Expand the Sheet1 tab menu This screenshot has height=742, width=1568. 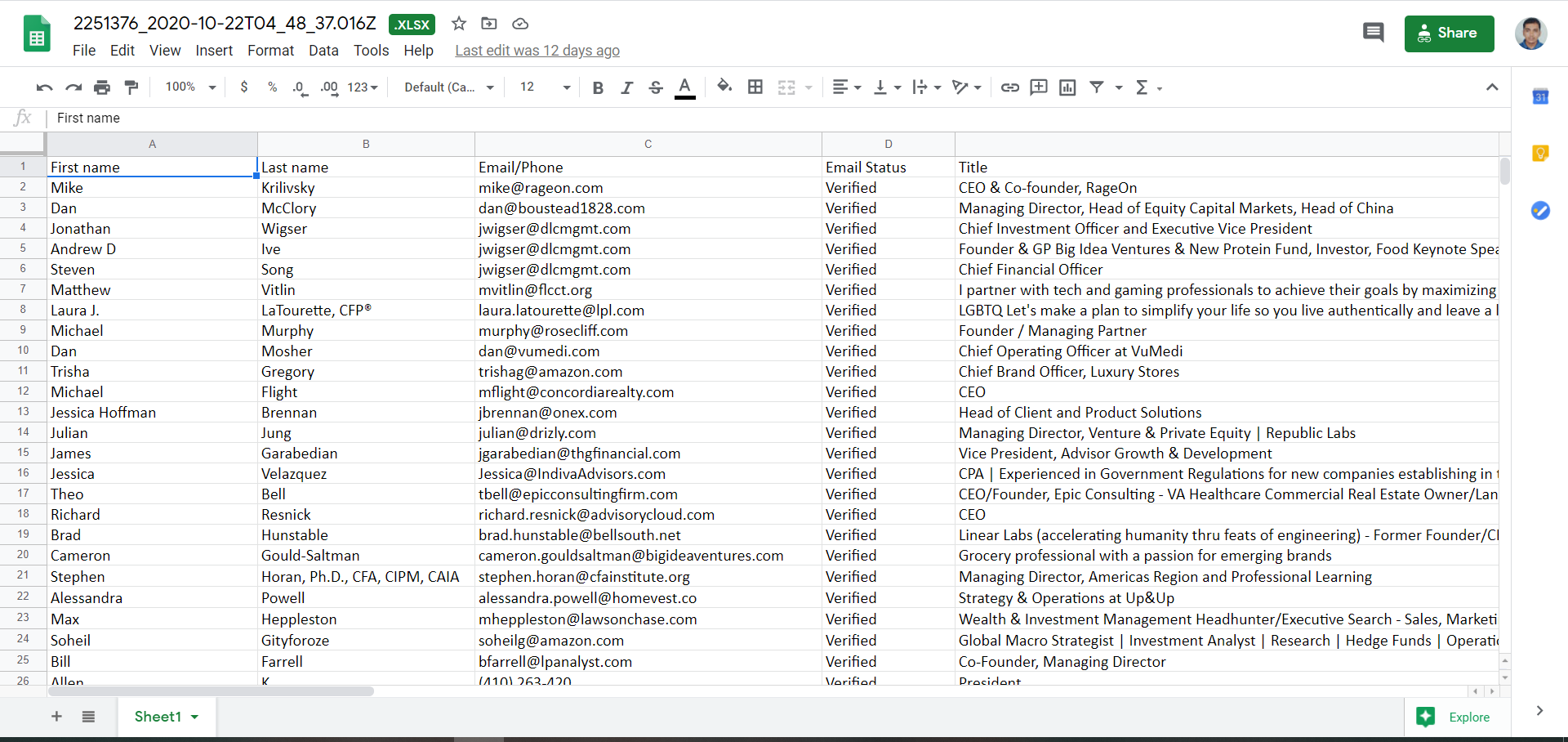[194, 717]
